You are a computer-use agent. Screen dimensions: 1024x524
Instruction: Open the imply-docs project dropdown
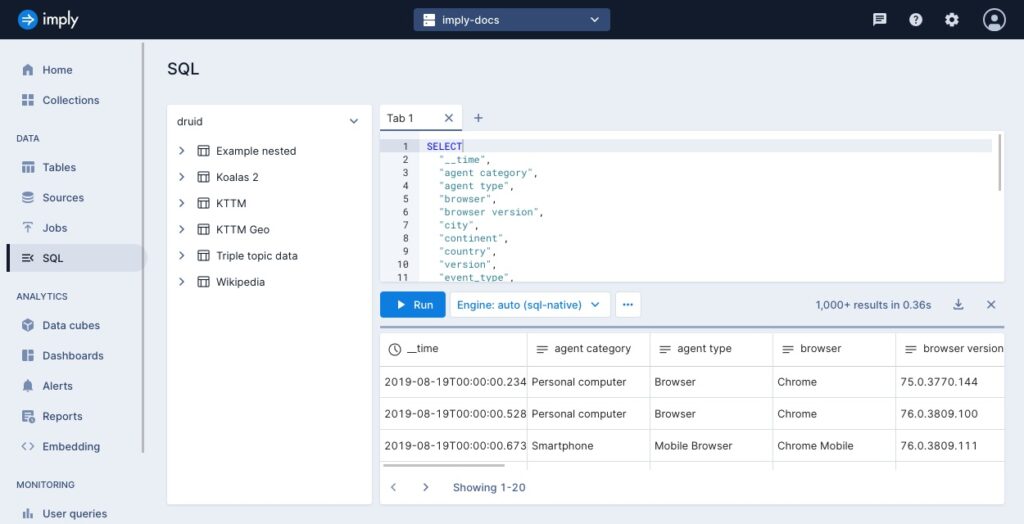512,20
